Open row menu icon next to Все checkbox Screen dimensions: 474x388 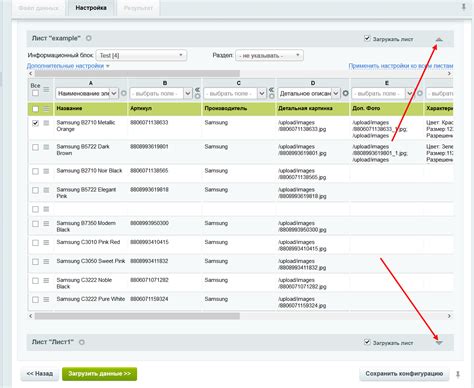(46, 89)
